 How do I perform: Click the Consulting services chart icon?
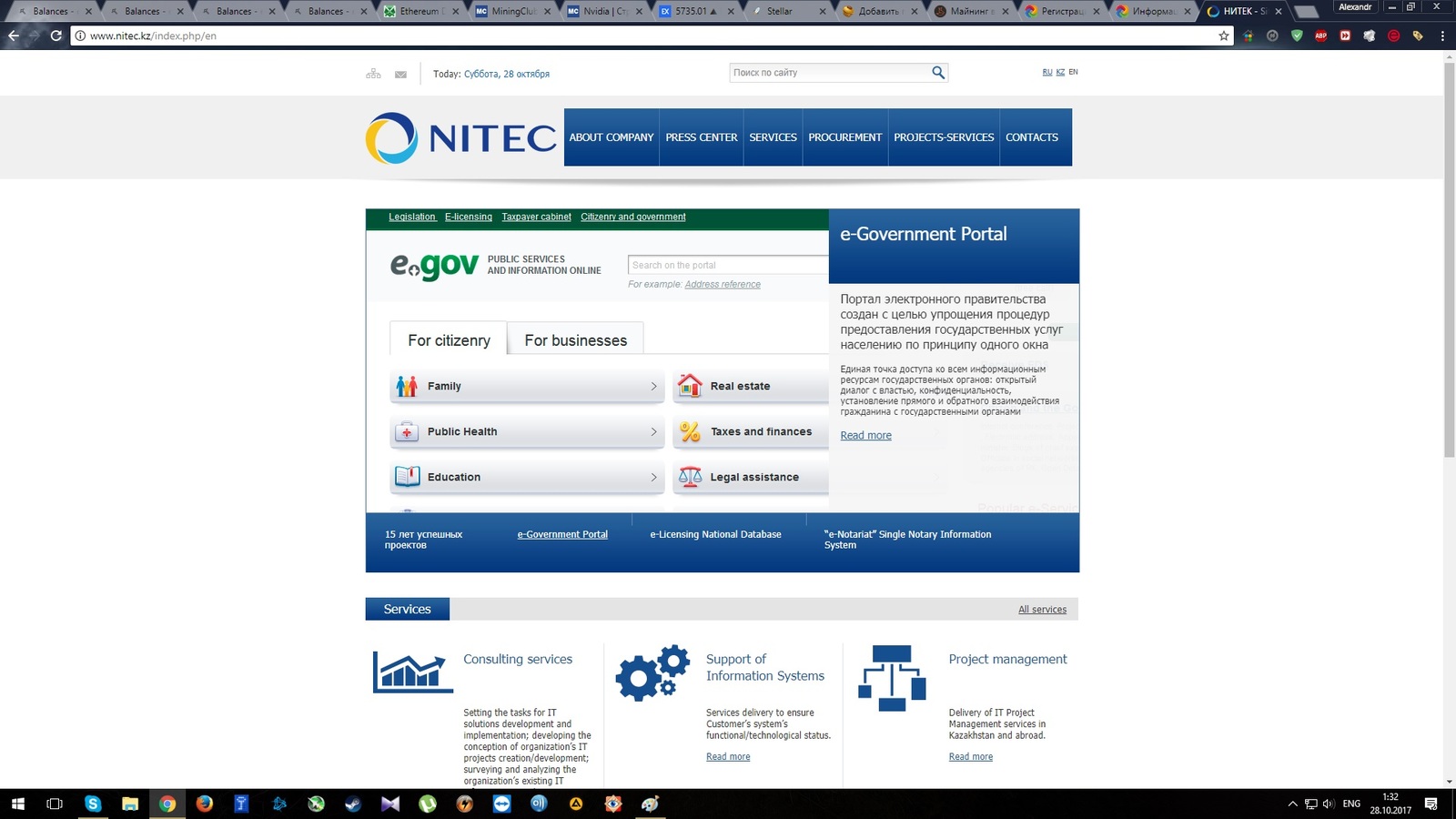pos(412,672)
